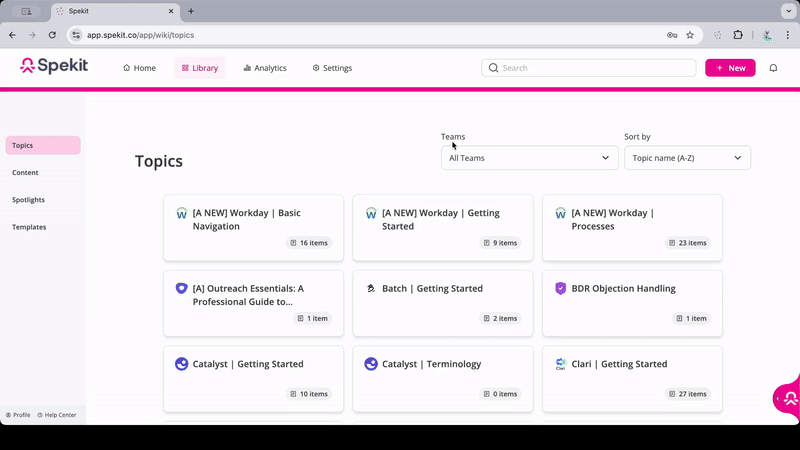Click inside the Search field
800x450 pixels.
coord(589,68)
